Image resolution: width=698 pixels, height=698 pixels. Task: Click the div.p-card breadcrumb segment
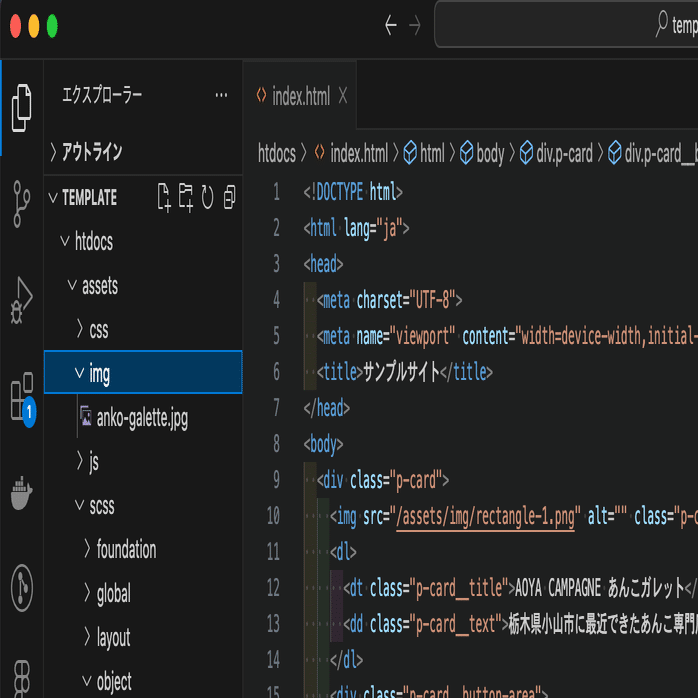[556, 154]
